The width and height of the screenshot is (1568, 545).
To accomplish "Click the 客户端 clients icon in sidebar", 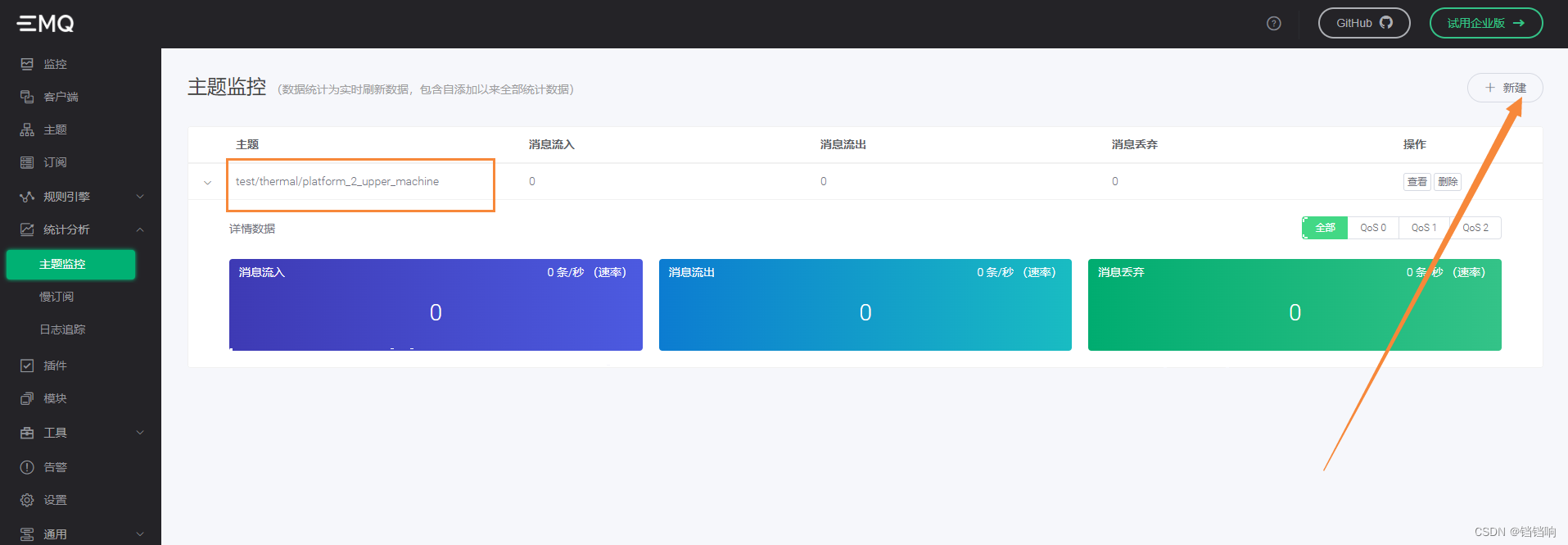I will click(x=27, y=97).
